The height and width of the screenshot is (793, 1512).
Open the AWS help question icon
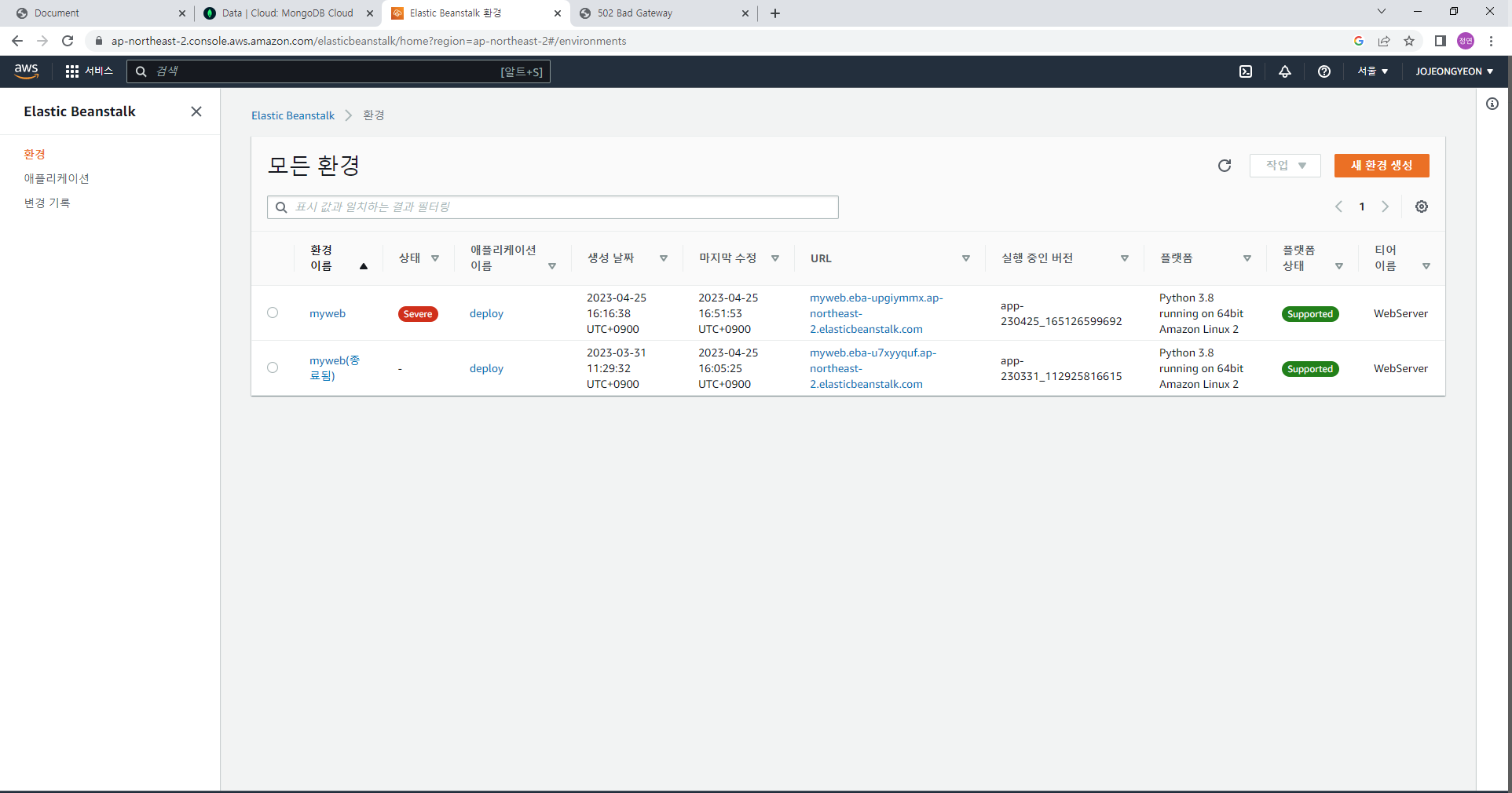1324,71
